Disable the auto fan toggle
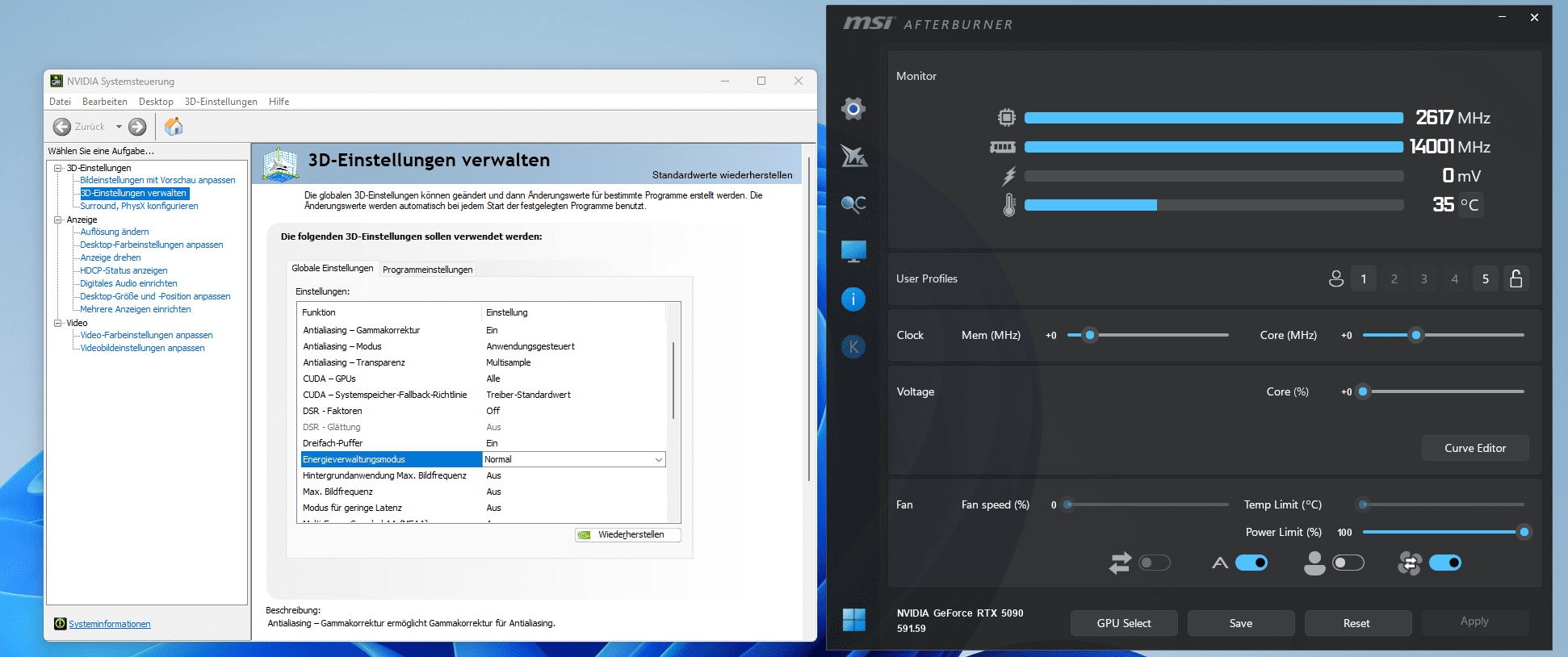Screen dimensions: 1568x657 pos(1251,563)
